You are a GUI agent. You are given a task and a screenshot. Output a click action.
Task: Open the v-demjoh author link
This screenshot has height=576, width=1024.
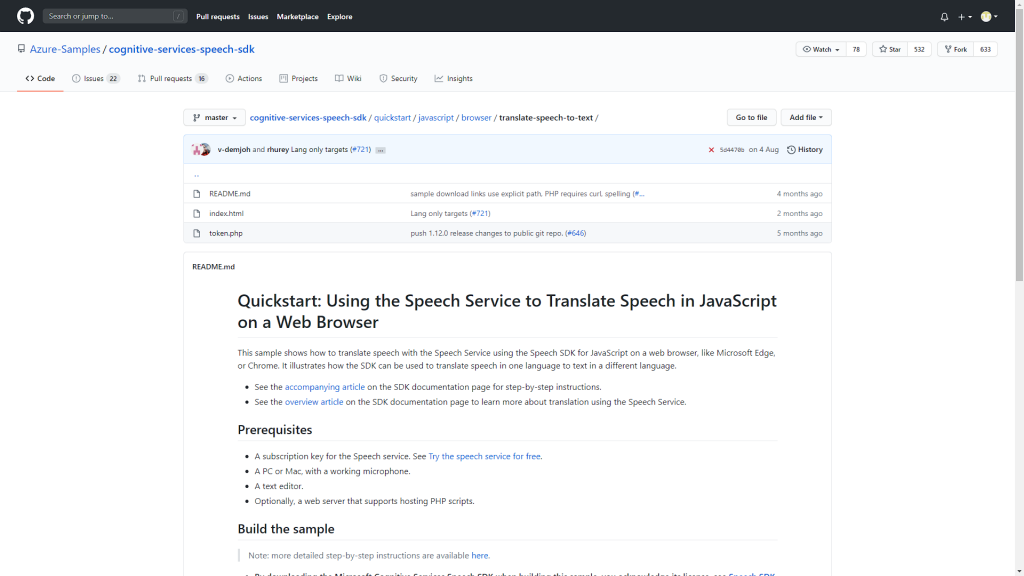(x=234, y=150)
